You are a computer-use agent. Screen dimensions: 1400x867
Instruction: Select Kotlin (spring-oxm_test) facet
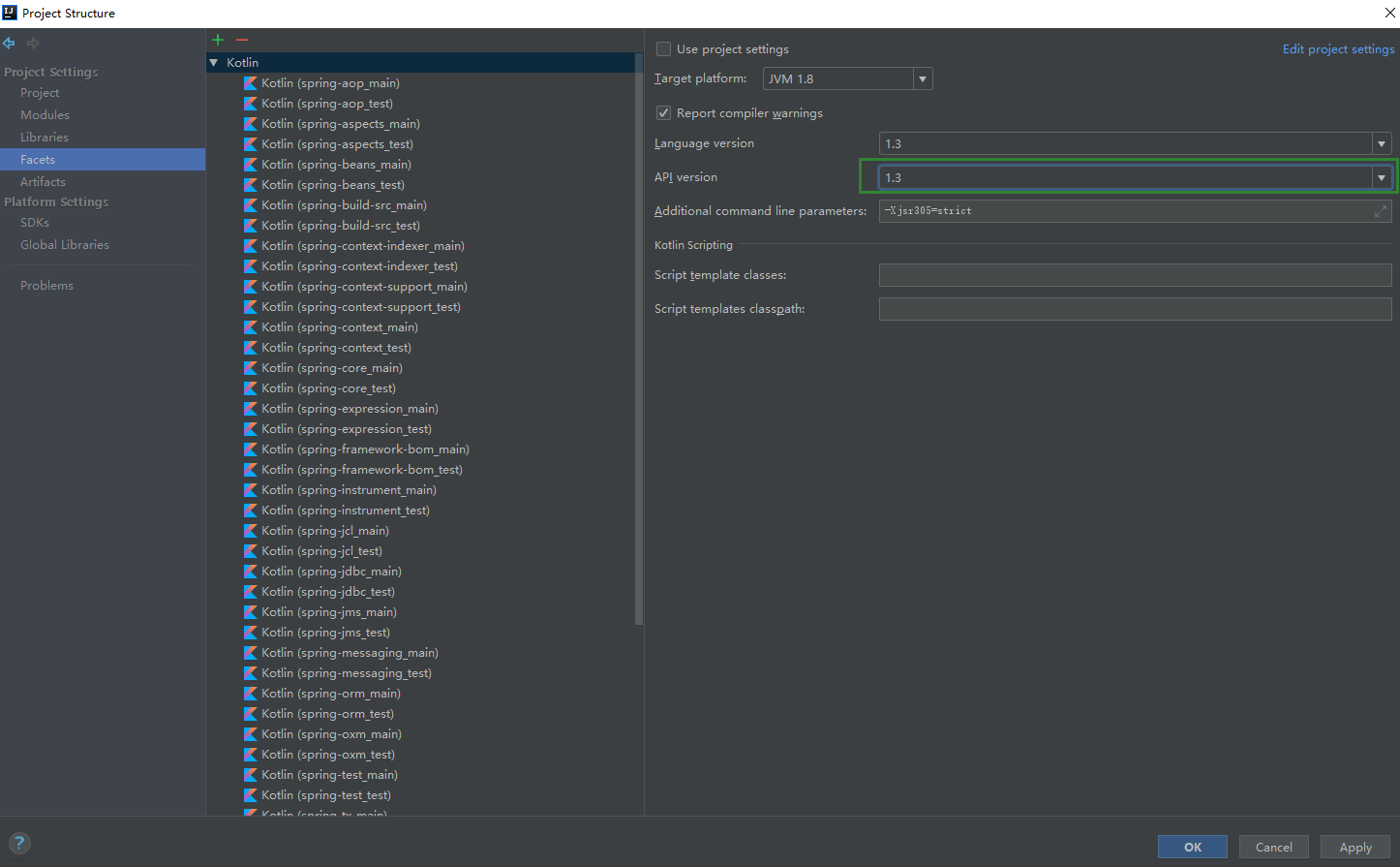tap(328, 755)
